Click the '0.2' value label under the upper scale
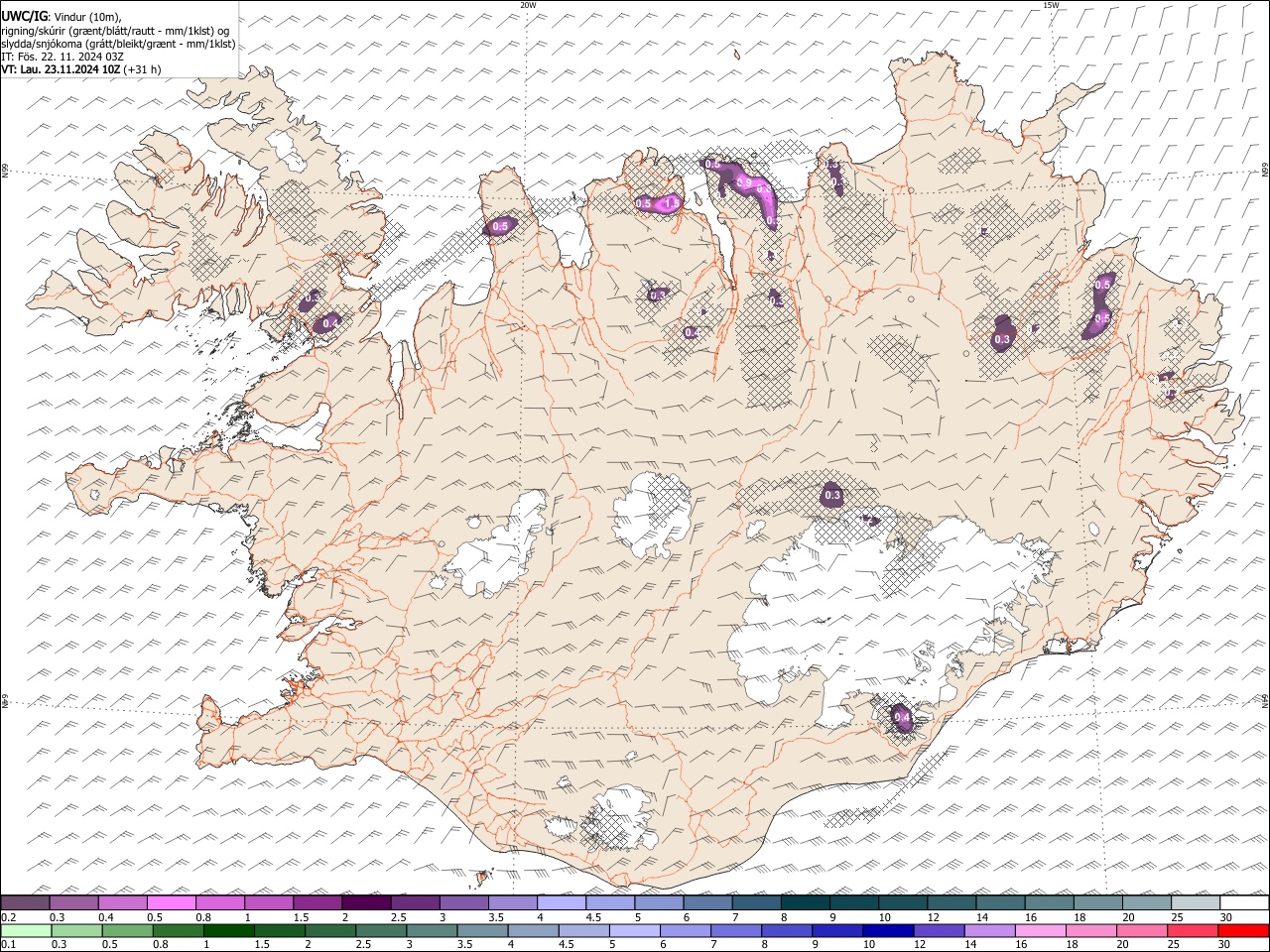1270x952 pixels. [x=9, y=917]
